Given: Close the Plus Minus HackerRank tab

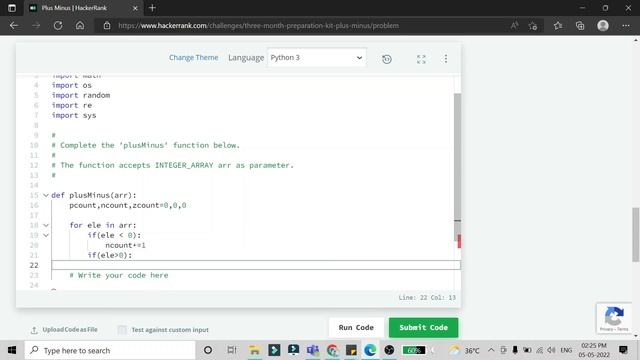Looking at the screenshot, I should pyautogui.click(x=135, y=8).
